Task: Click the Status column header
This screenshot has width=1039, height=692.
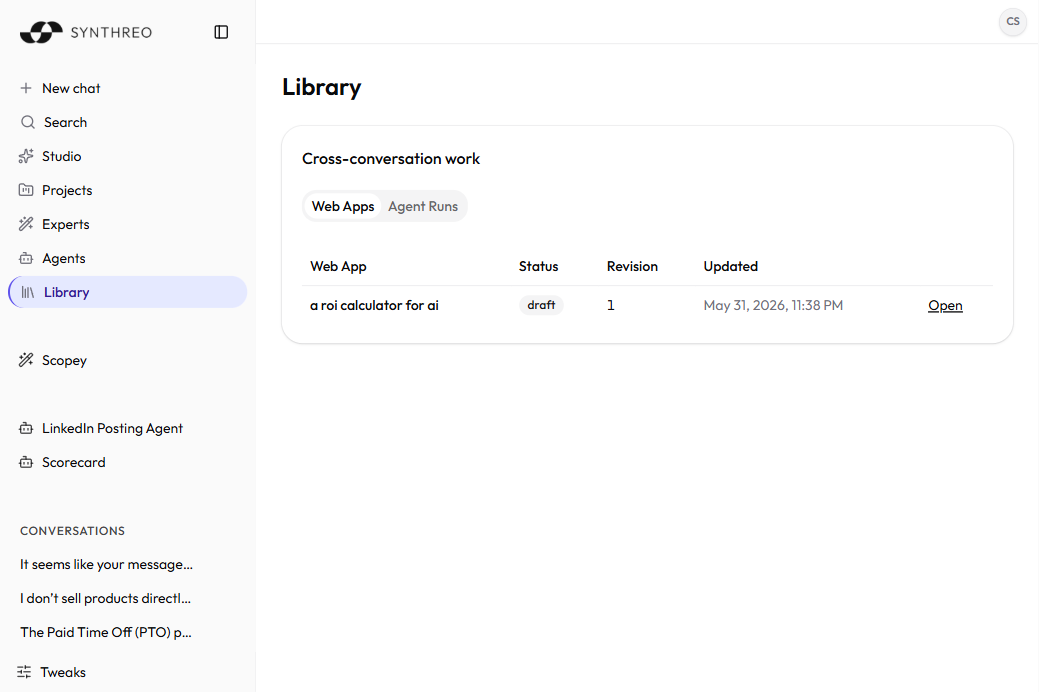Action: click(538, 266)
